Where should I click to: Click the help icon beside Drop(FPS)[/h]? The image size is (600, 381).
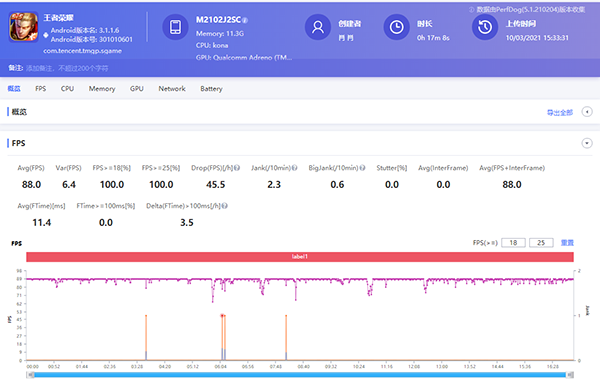click(x=237, y=168)
